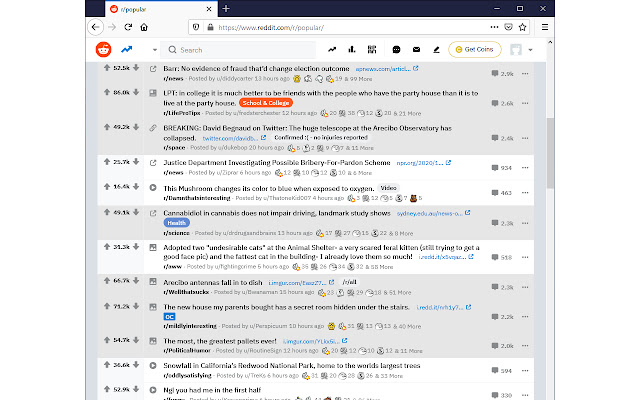640x400 pixels.
Task: Open the r/LifeProTips subreddit link
Action: click(182, 113)
